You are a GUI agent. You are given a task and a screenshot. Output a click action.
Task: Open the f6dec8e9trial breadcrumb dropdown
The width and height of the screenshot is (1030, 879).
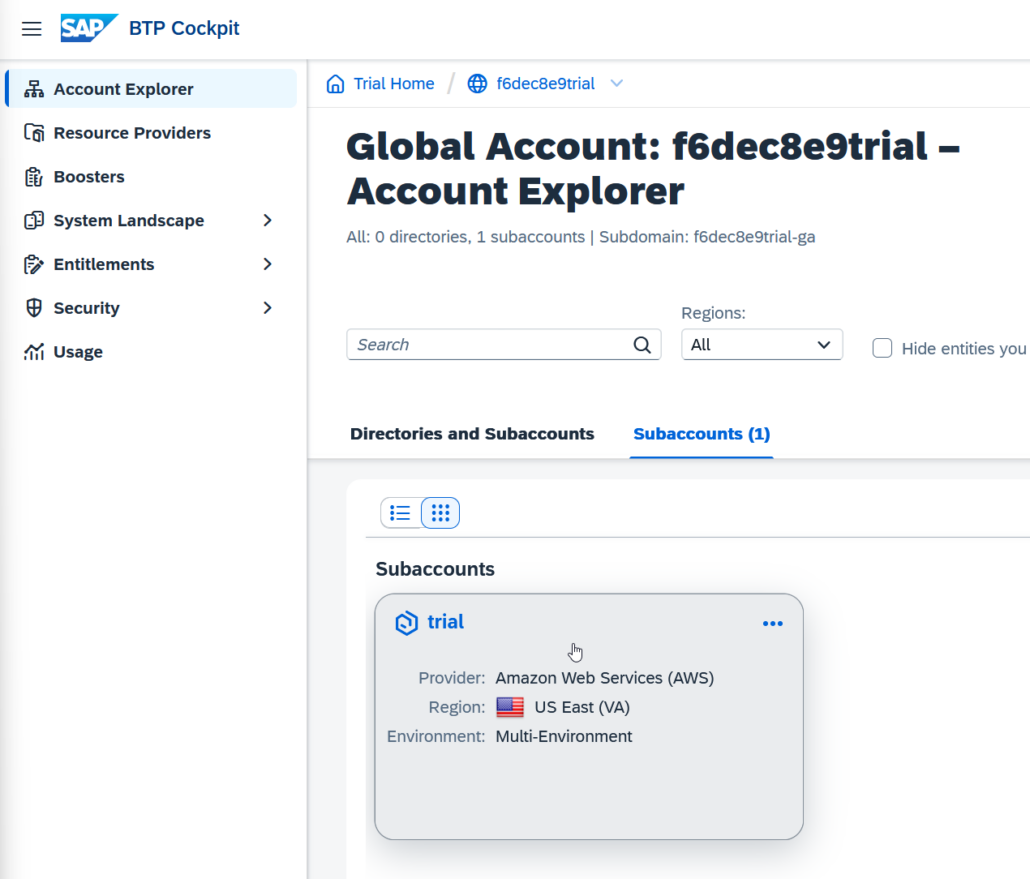point(616,83)
